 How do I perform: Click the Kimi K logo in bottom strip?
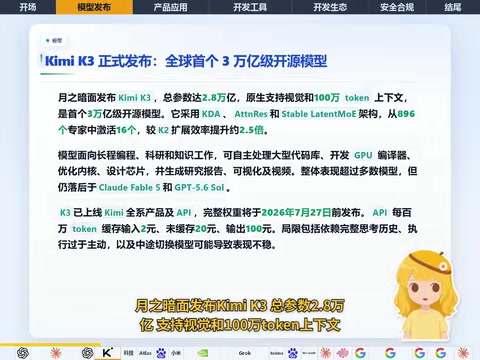108,353
